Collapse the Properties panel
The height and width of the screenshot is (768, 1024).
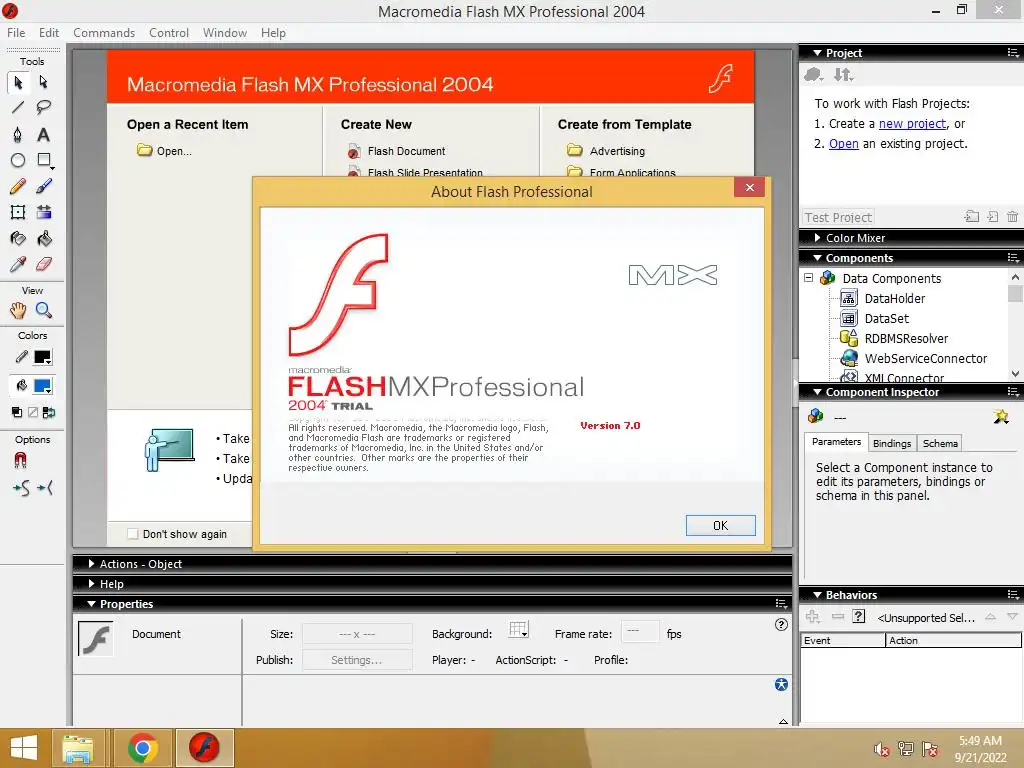[x=91, y=604]
